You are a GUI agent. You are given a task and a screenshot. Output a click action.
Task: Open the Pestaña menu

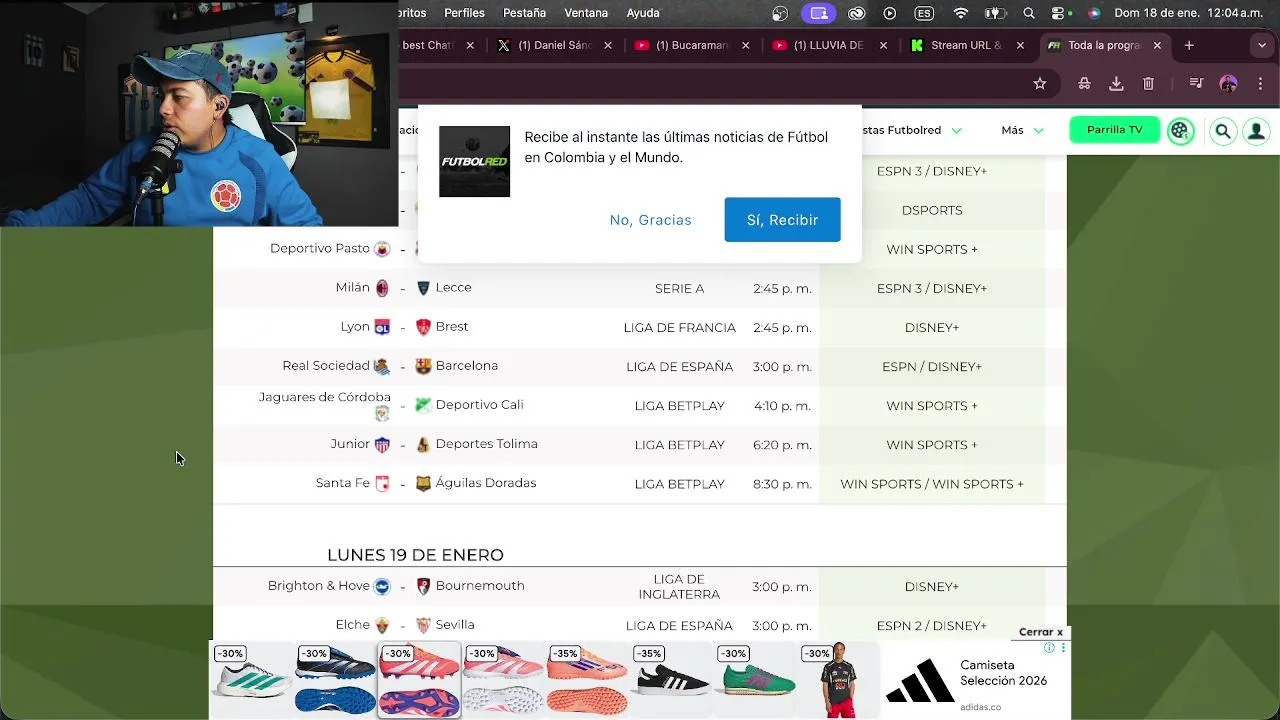click(x=524, y=13)
